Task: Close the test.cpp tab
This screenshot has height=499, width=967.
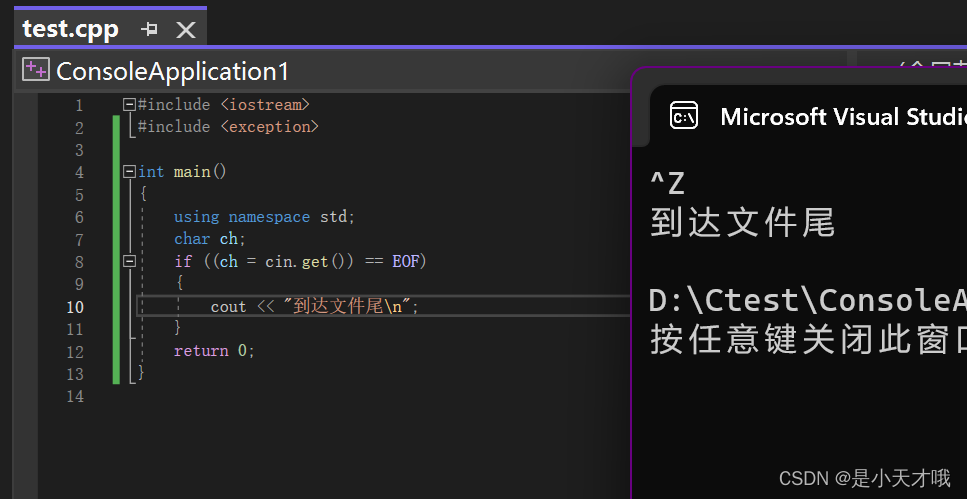Action: (x=186, y=30)
